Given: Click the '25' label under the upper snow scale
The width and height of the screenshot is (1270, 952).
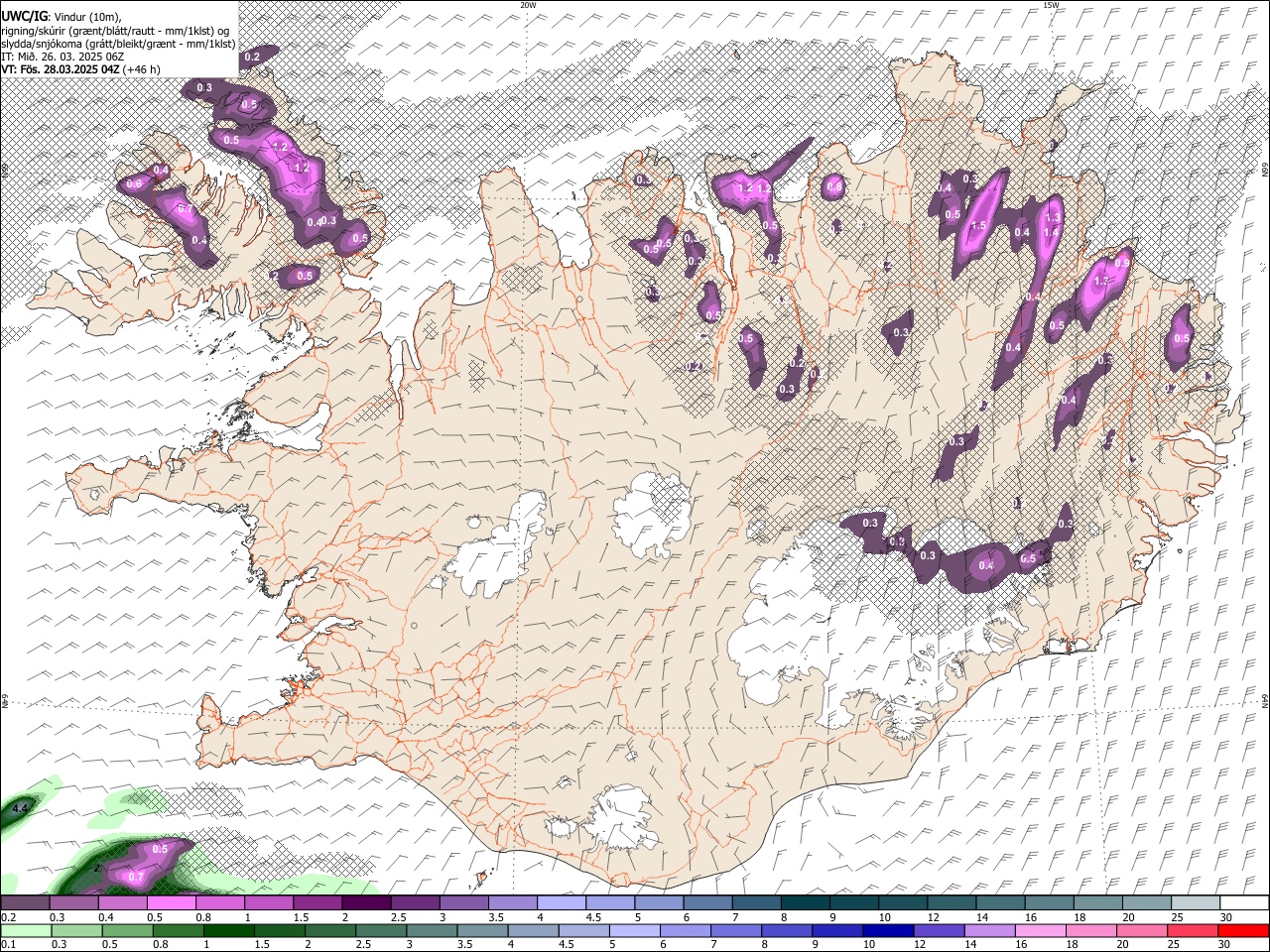Looking at the screenshot, I should (1177, 917).
